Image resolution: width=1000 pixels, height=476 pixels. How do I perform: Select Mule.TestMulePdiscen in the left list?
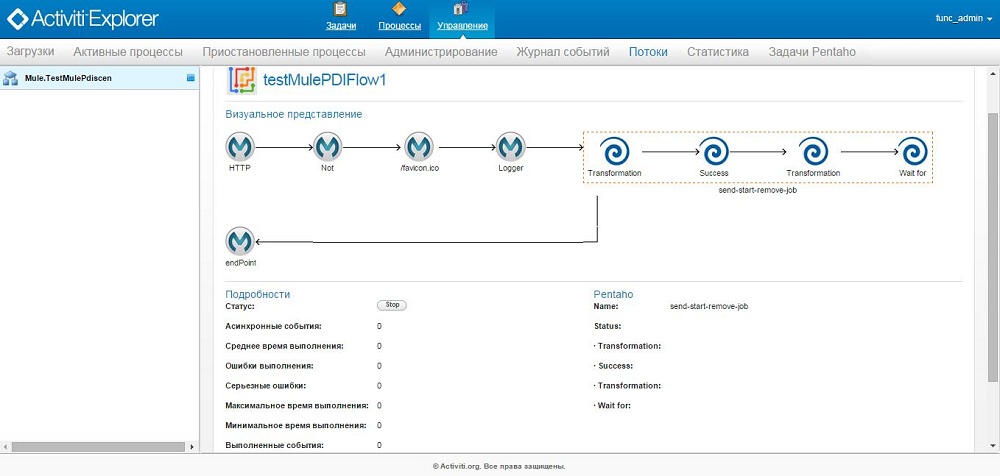click(69, 77)
